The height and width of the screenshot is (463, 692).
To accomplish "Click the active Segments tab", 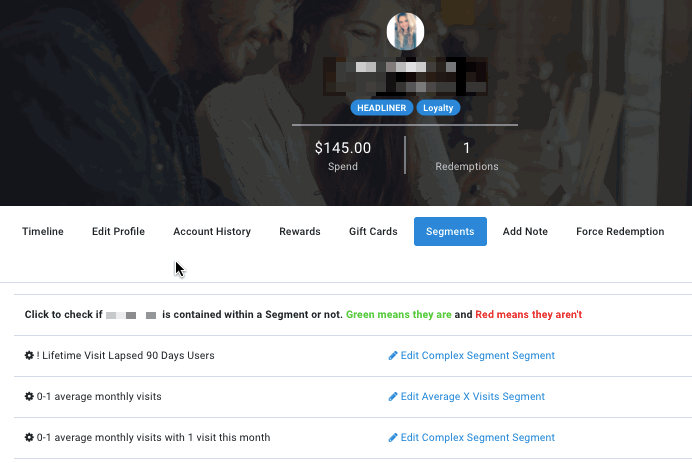I will [450, 231].
